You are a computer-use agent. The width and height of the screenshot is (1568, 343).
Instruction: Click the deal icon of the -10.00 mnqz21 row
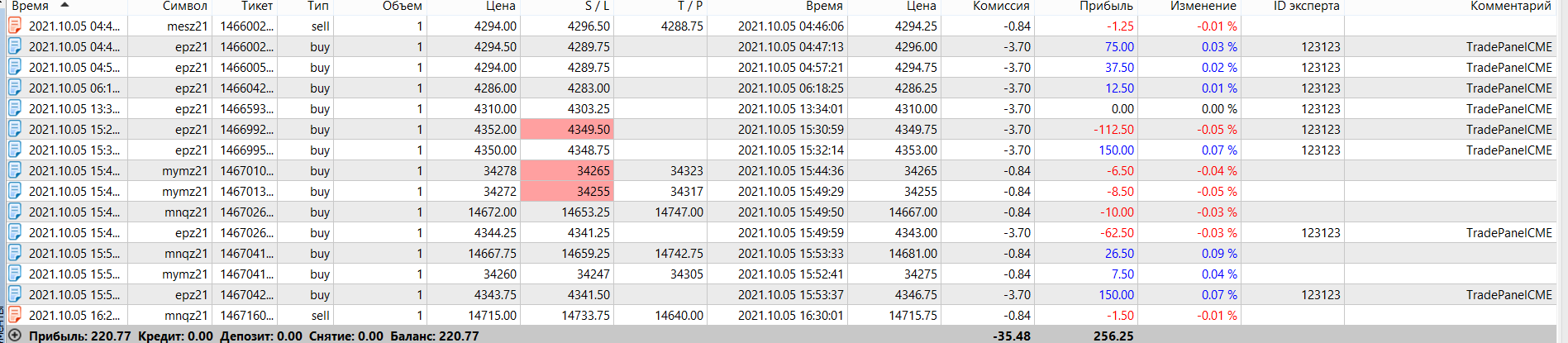pyautogui.click(x=15, y=212)
